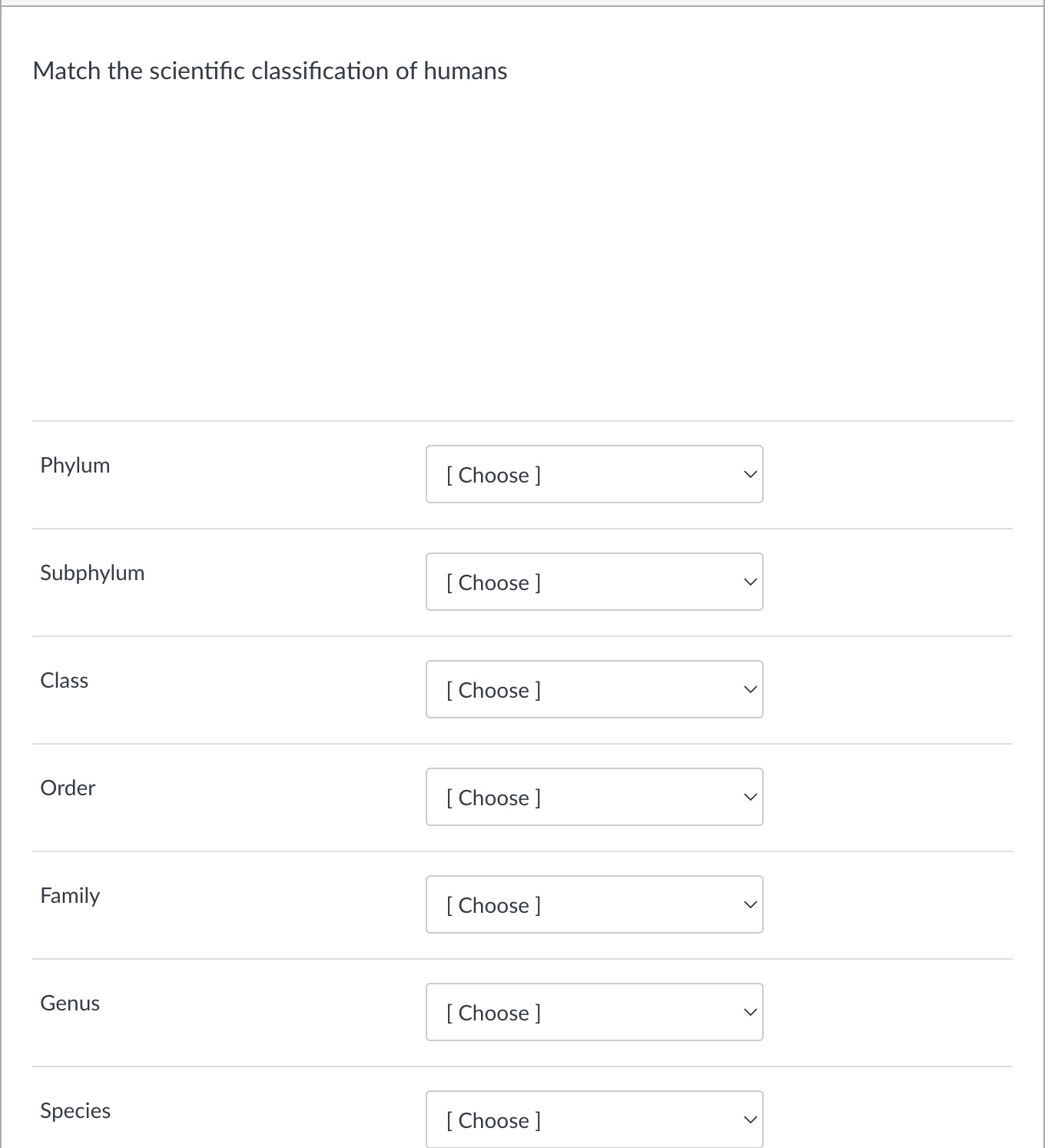Click the Subphylum row label
This screenshot has width=1048, height=1148.
pyautogui.click(x=92, y=572)
